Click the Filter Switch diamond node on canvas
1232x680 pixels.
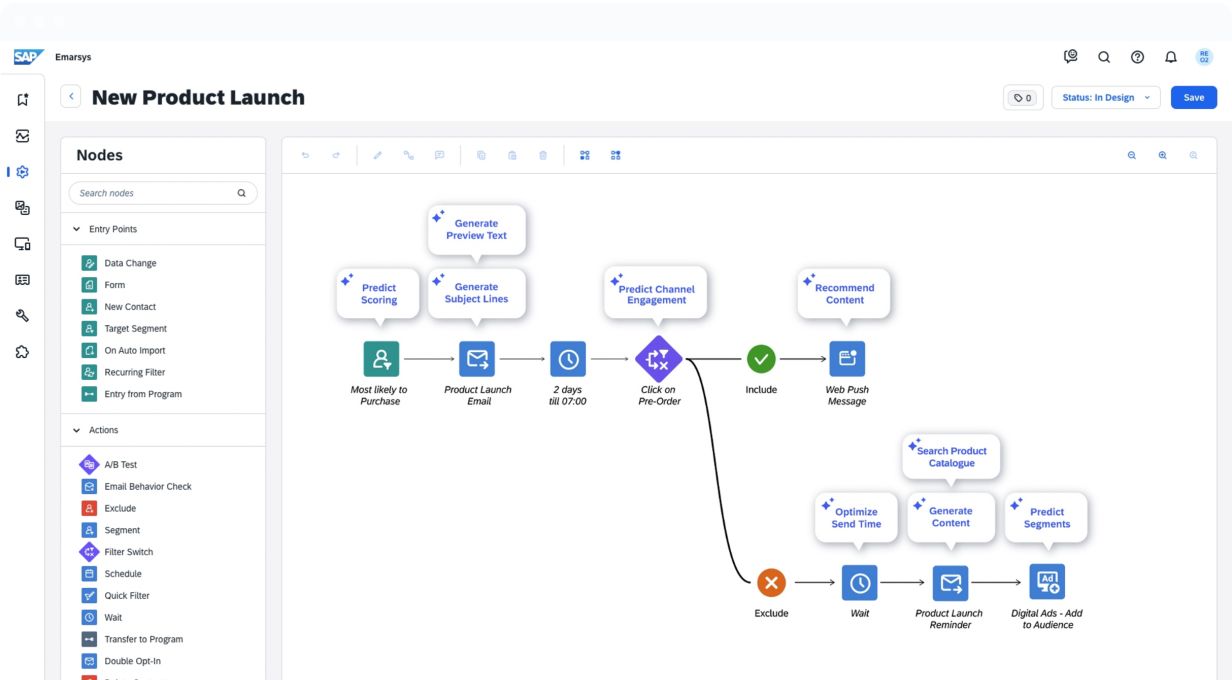658,358
